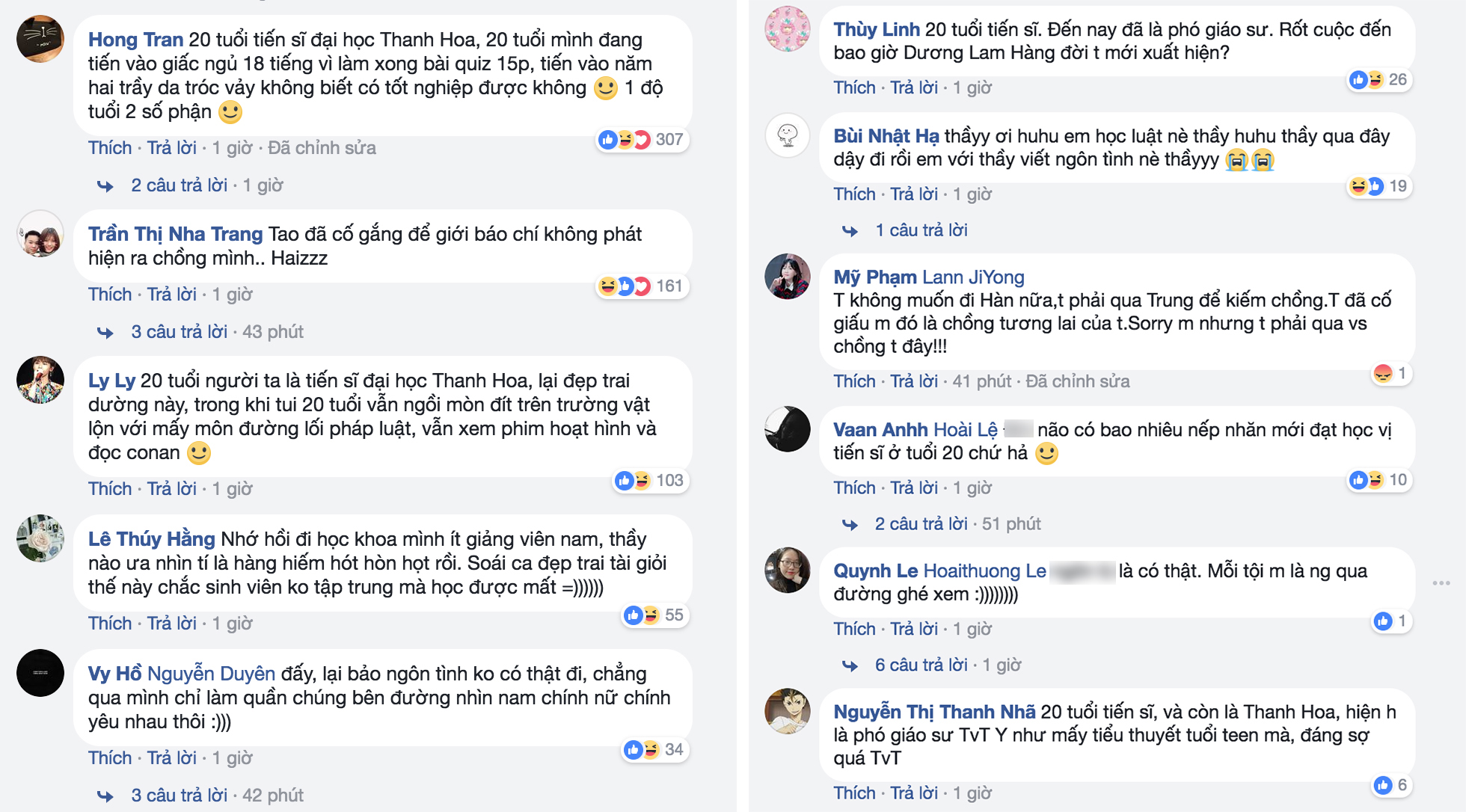Click Vaan Anhh's profile avatar
Image resolution: width=1466 pixels, height=812 pixels.
pyautogui.click(x=787, y=429)
